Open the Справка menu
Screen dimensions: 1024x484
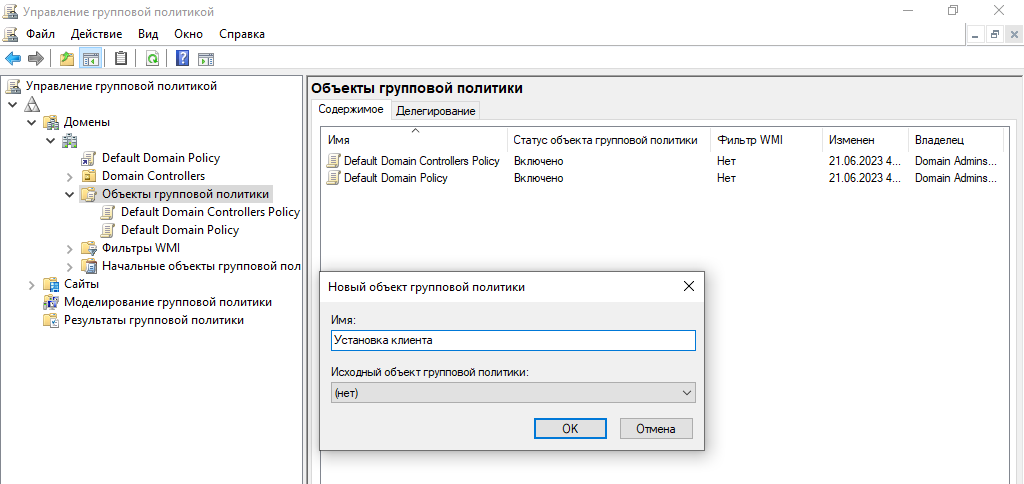coord(242,34)
